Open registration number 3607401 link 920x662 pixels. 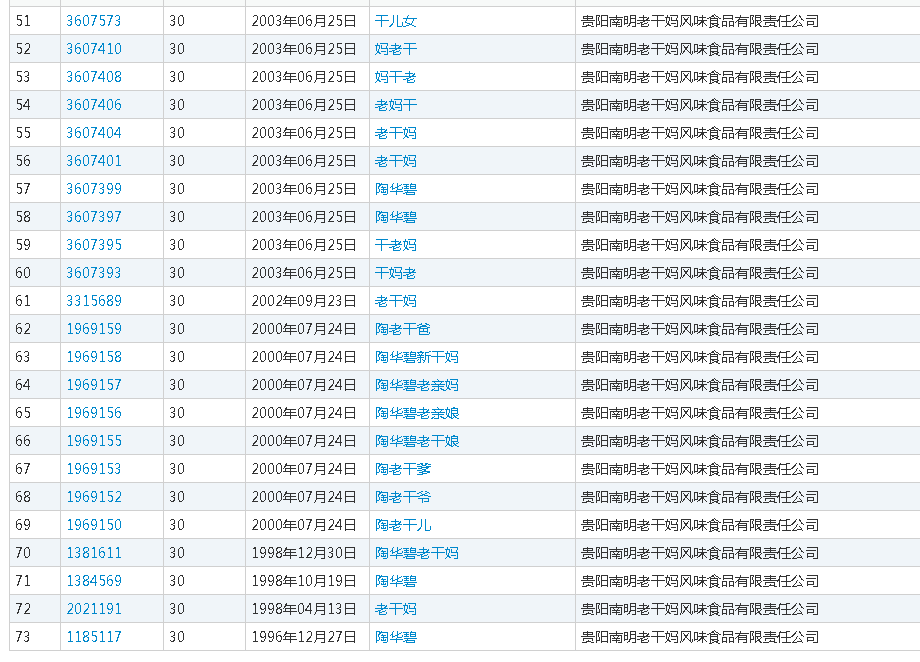click(94, 161)
